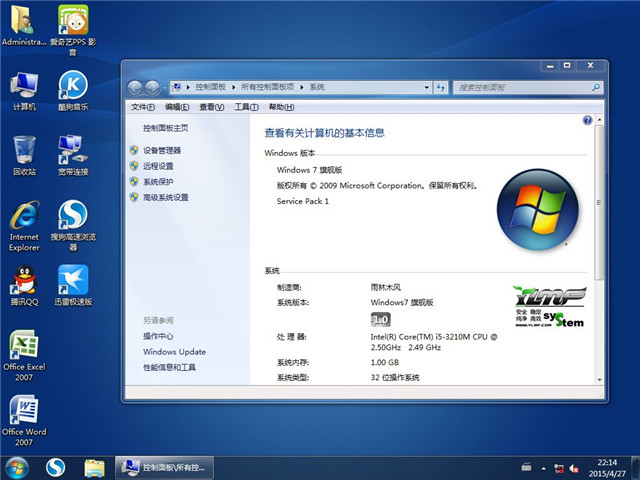Open the 编辑(E) menu
Viewport: 640px width, 480px height.
[x=177, y=107]
